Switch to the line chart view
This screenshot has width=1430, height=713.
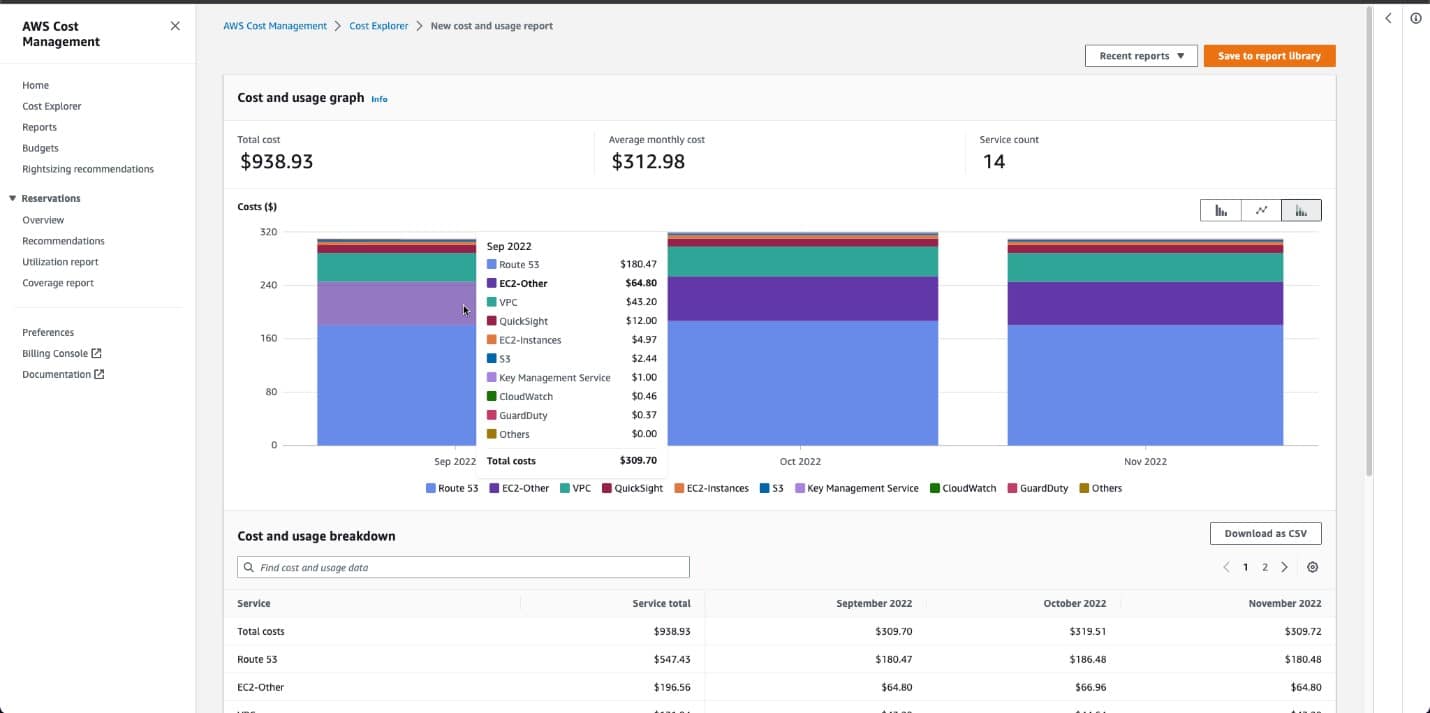[1260, 210]
